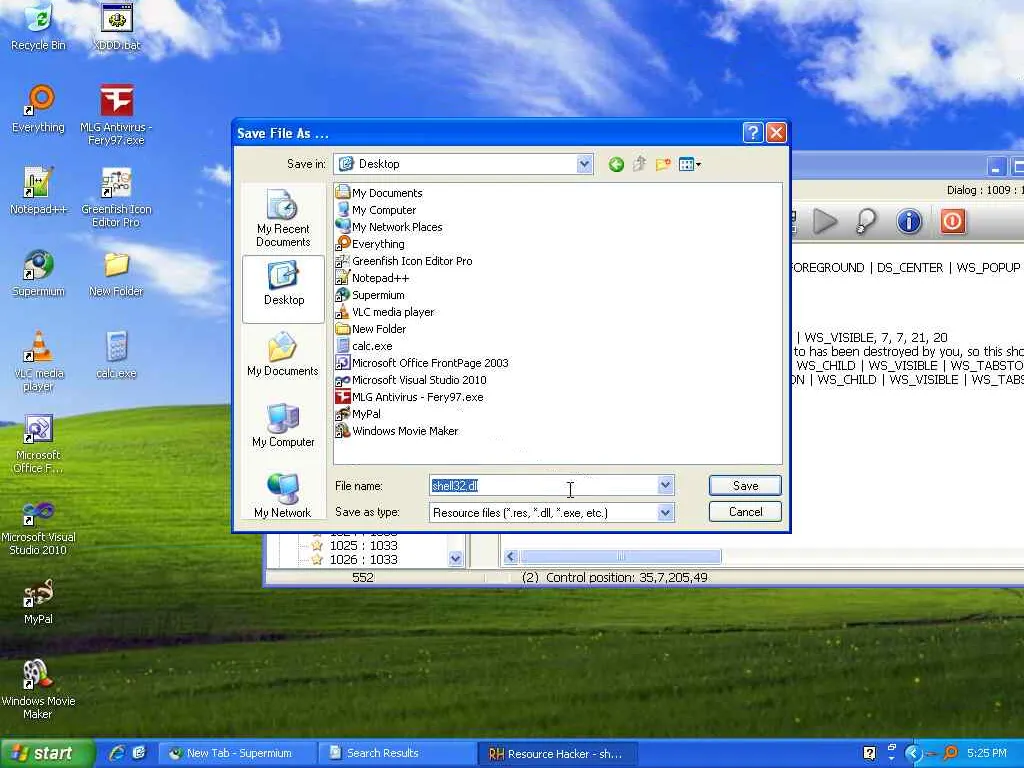Click the dialog help question mark button
The image size is (1024, 768).
pos(752,133)
